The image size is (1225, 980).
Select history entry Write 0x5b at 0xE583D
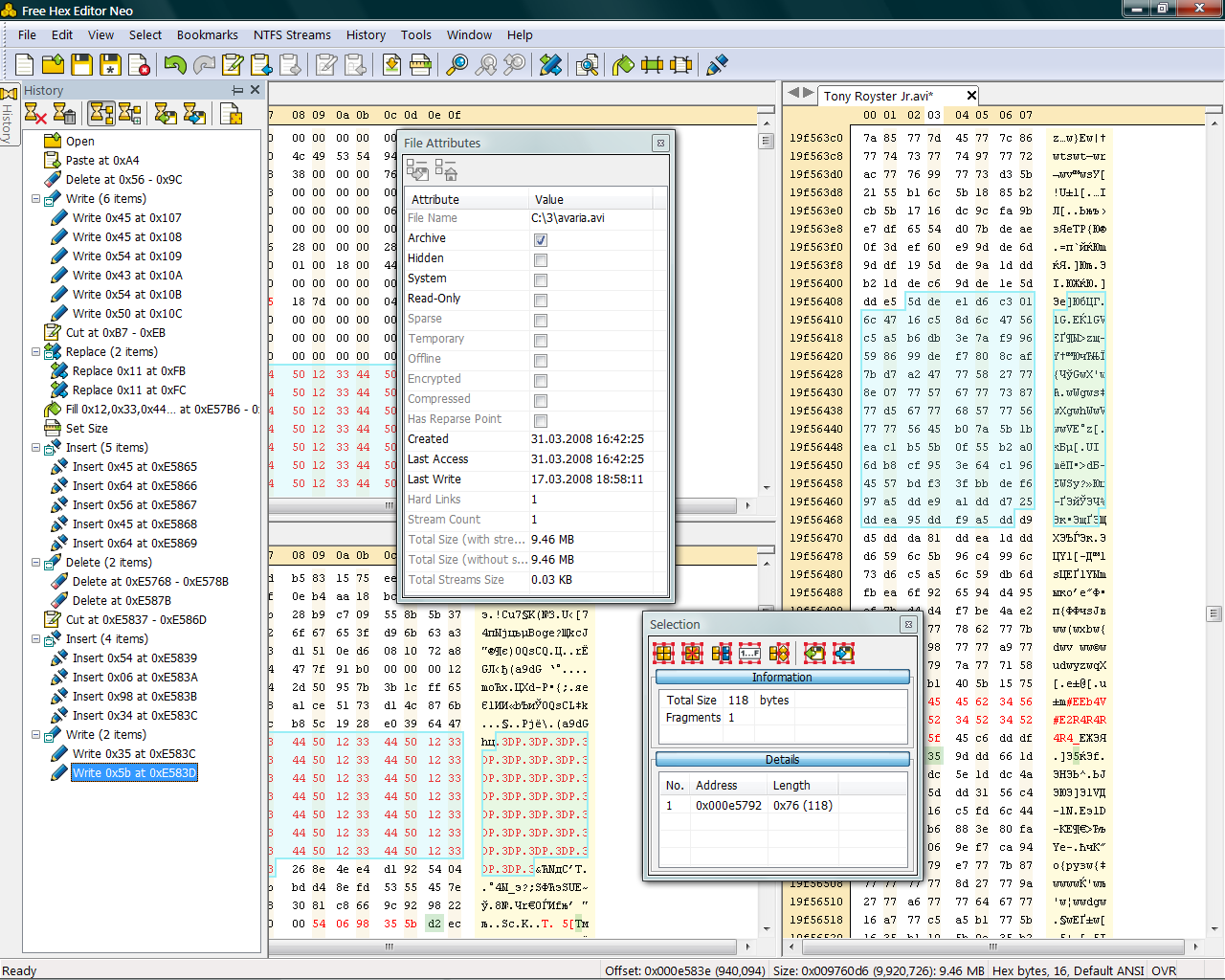134,773
